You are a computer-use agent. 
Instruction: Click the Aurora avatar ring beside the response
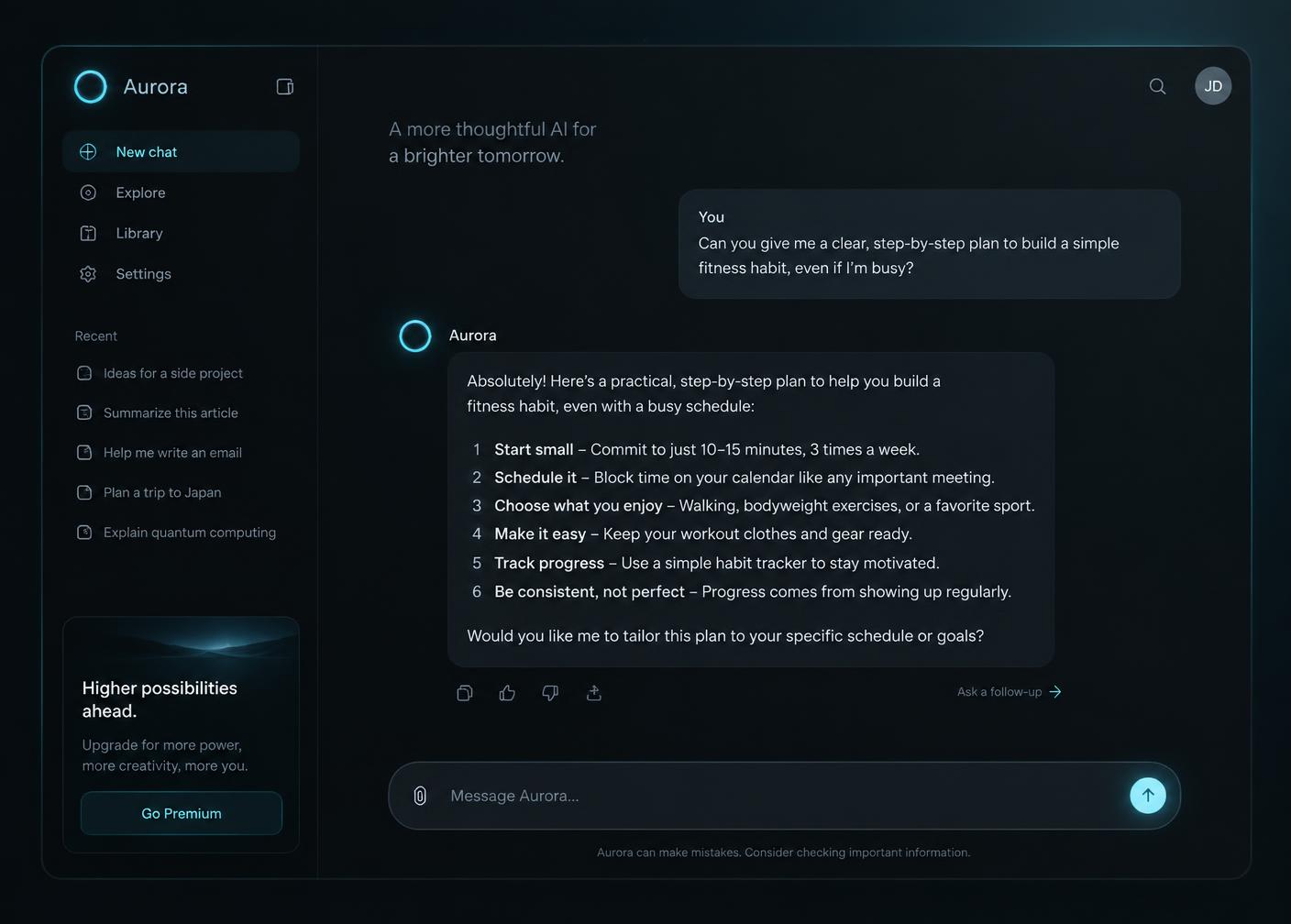tap(415, 336)
